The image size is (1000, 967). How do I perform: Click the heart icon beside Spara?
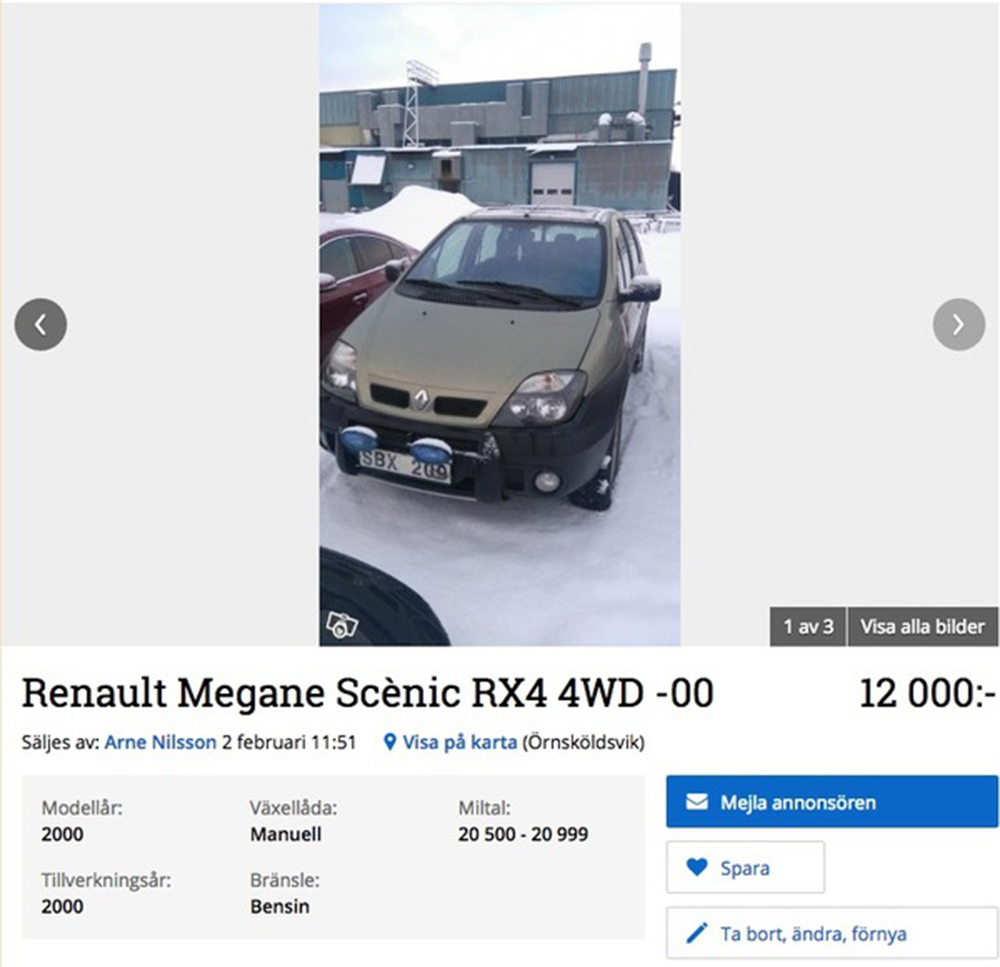tap(697, 867)
